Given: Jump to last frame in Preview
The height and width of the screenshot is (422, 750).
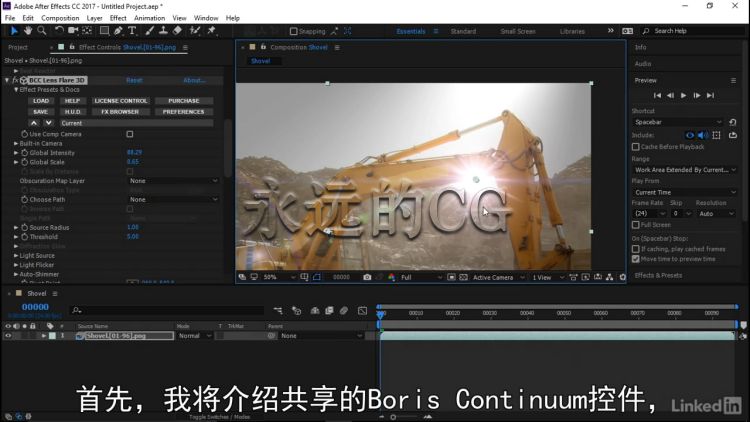Looking at the screenshot, I should pyautogui.click(x=711, y=95).
